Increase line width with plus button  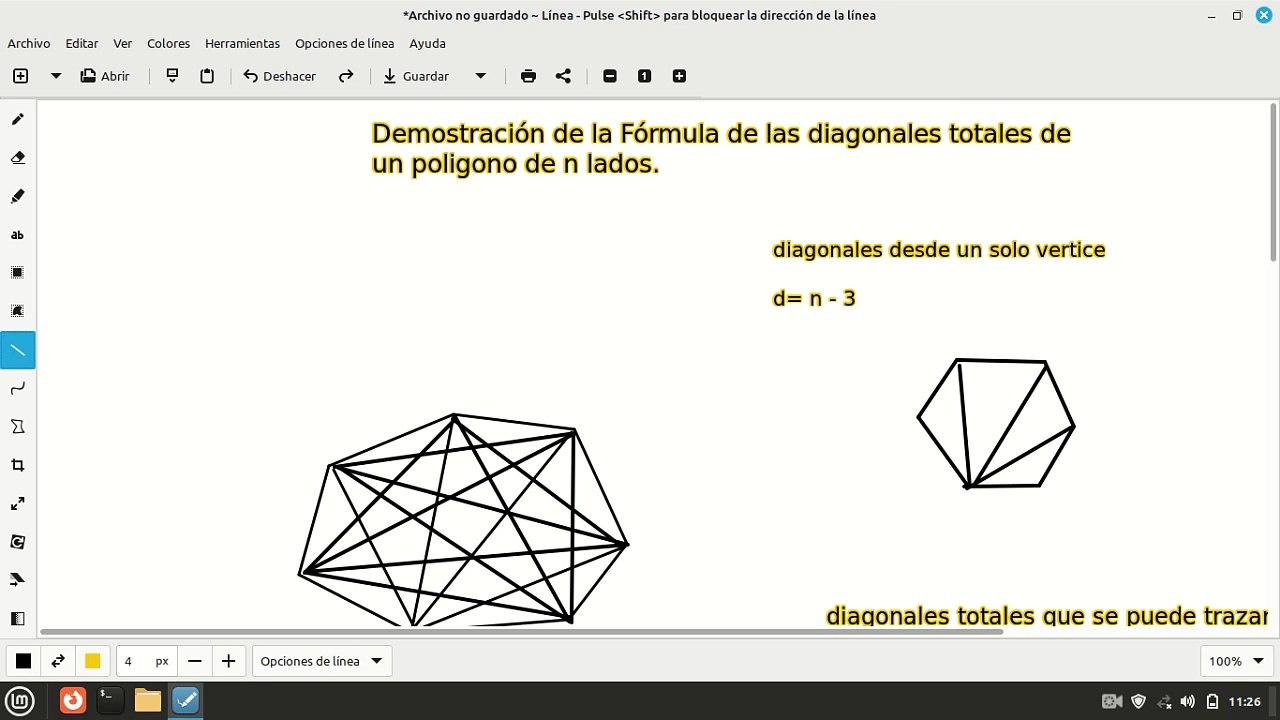pos(228,661)
